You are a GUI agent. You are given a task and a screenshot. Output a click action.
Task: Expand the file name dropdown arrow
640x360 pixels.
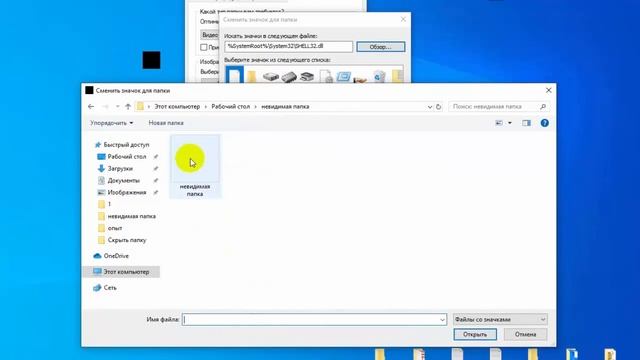442,320
